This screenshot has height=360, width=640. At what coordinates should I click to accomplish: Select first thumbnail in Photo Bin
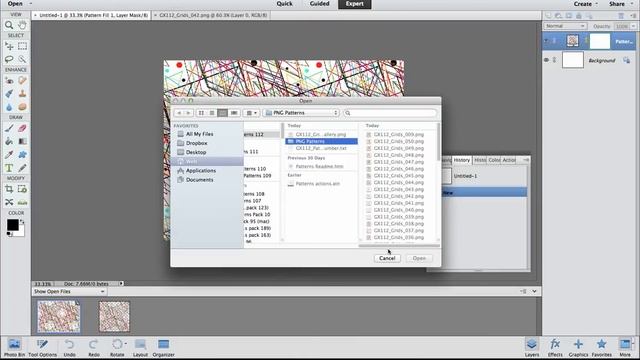pos(59,317)
